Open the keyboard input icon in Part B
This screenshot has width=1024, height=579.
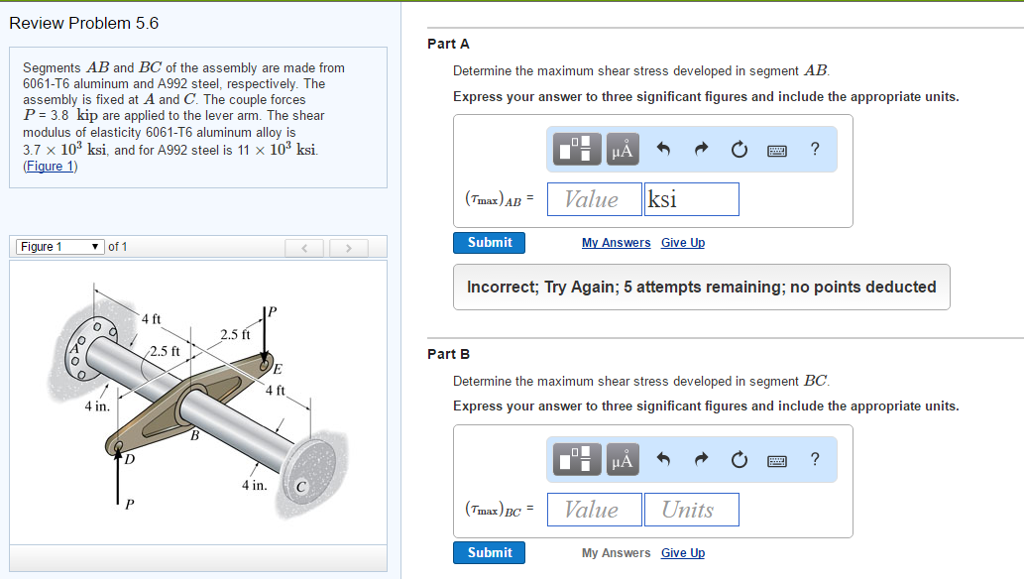pos(778,458)
